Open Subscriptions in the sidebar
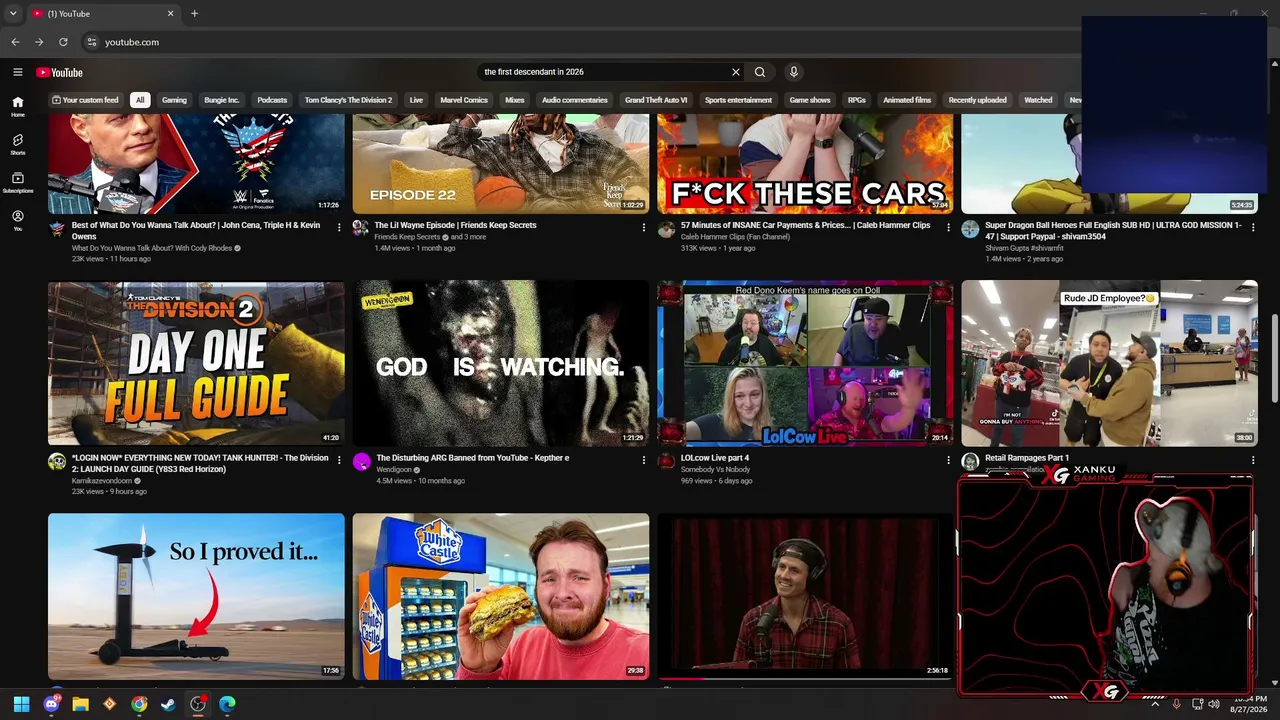Image resolution: width=1280 pixels, height=720 pixels. (17, 182)
